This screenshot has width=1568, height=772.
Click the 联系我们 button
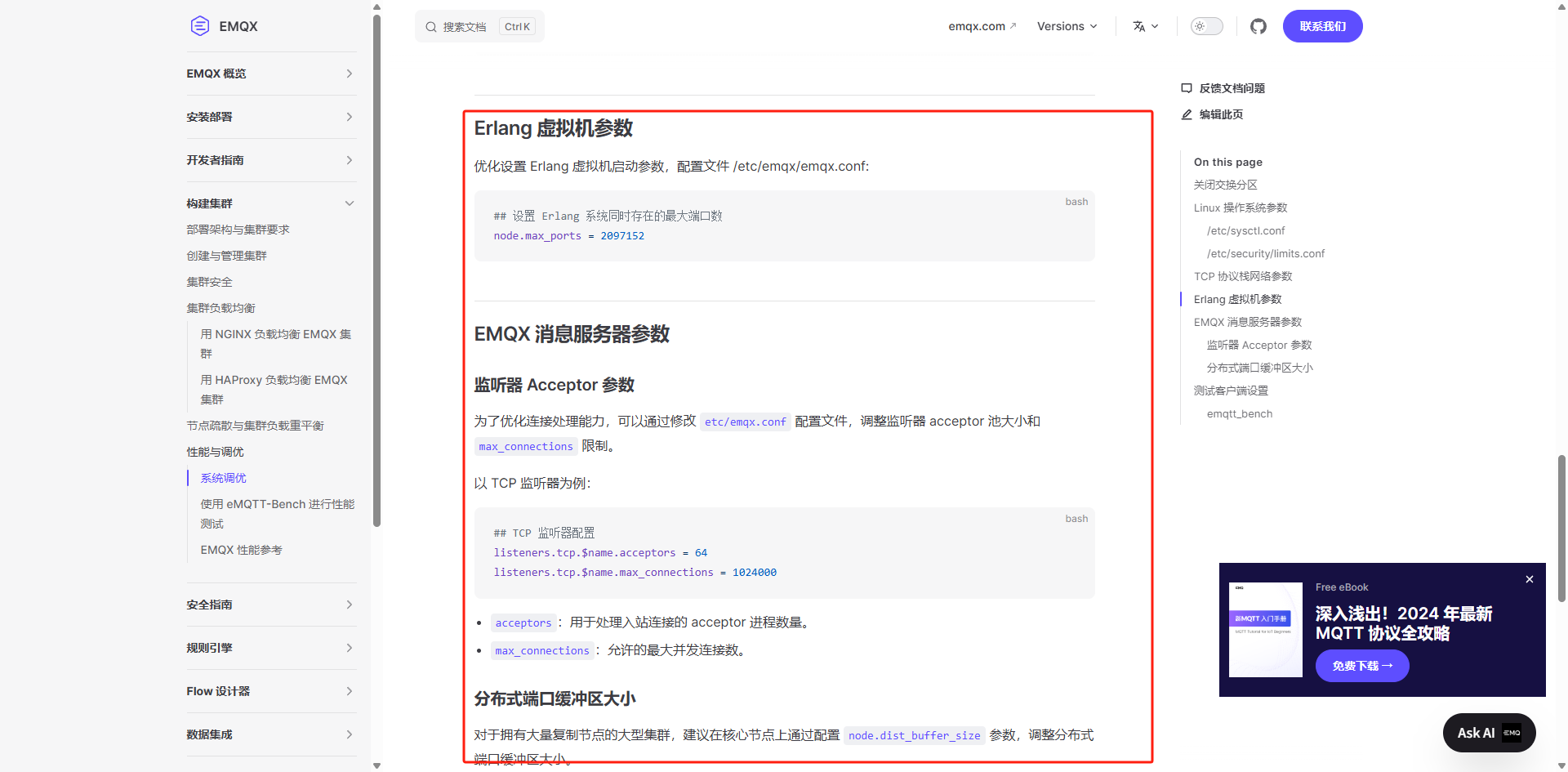[1322, 26]
